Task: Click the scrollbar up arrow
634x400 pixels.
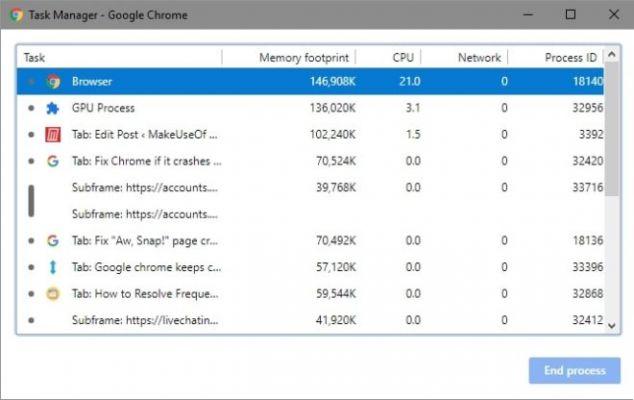Action: coord(612,54)
